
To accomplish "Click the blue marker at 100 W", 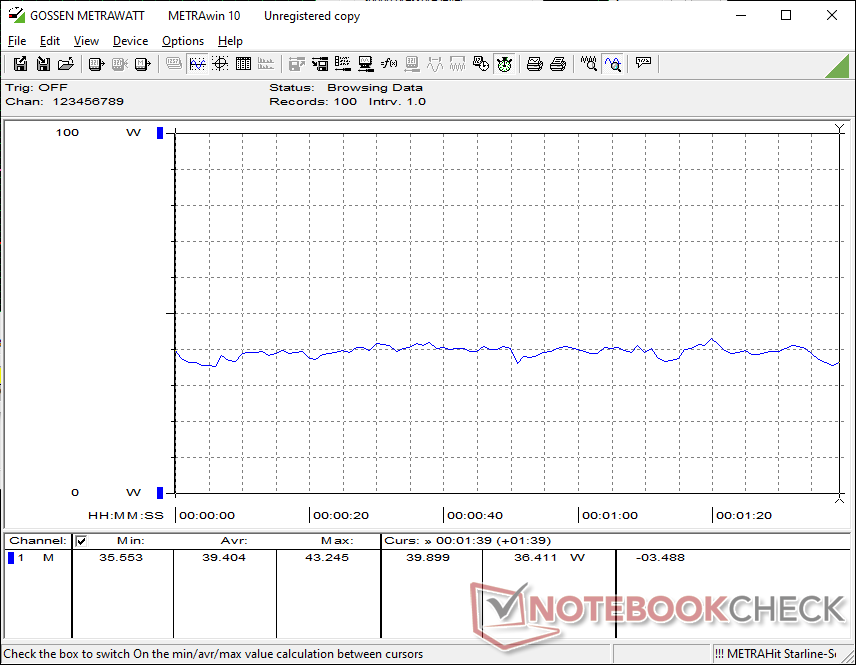I will click(160, 133).
